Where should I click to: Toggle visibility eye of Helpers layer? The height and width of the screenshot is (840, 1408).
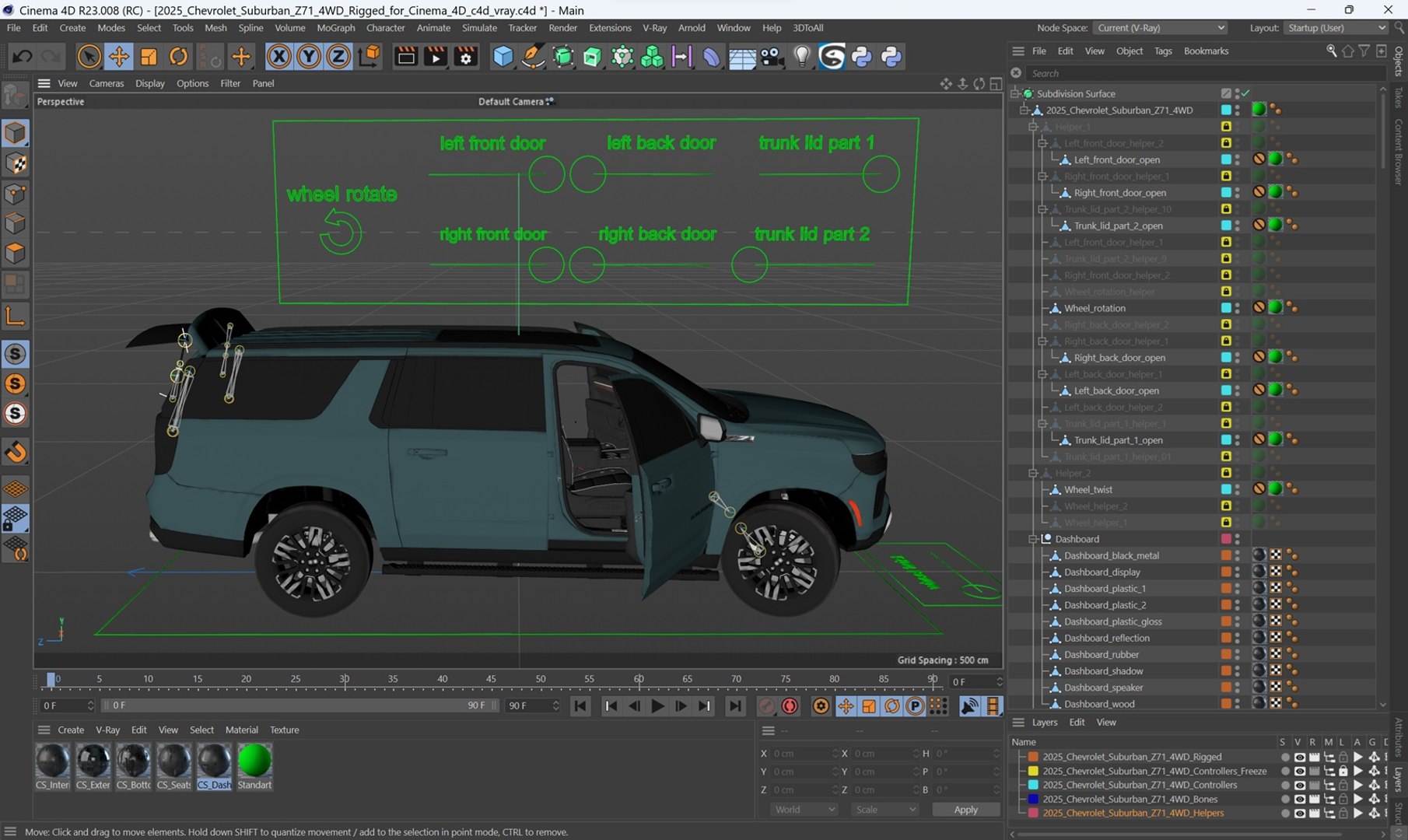click(x=1299, y=813)
